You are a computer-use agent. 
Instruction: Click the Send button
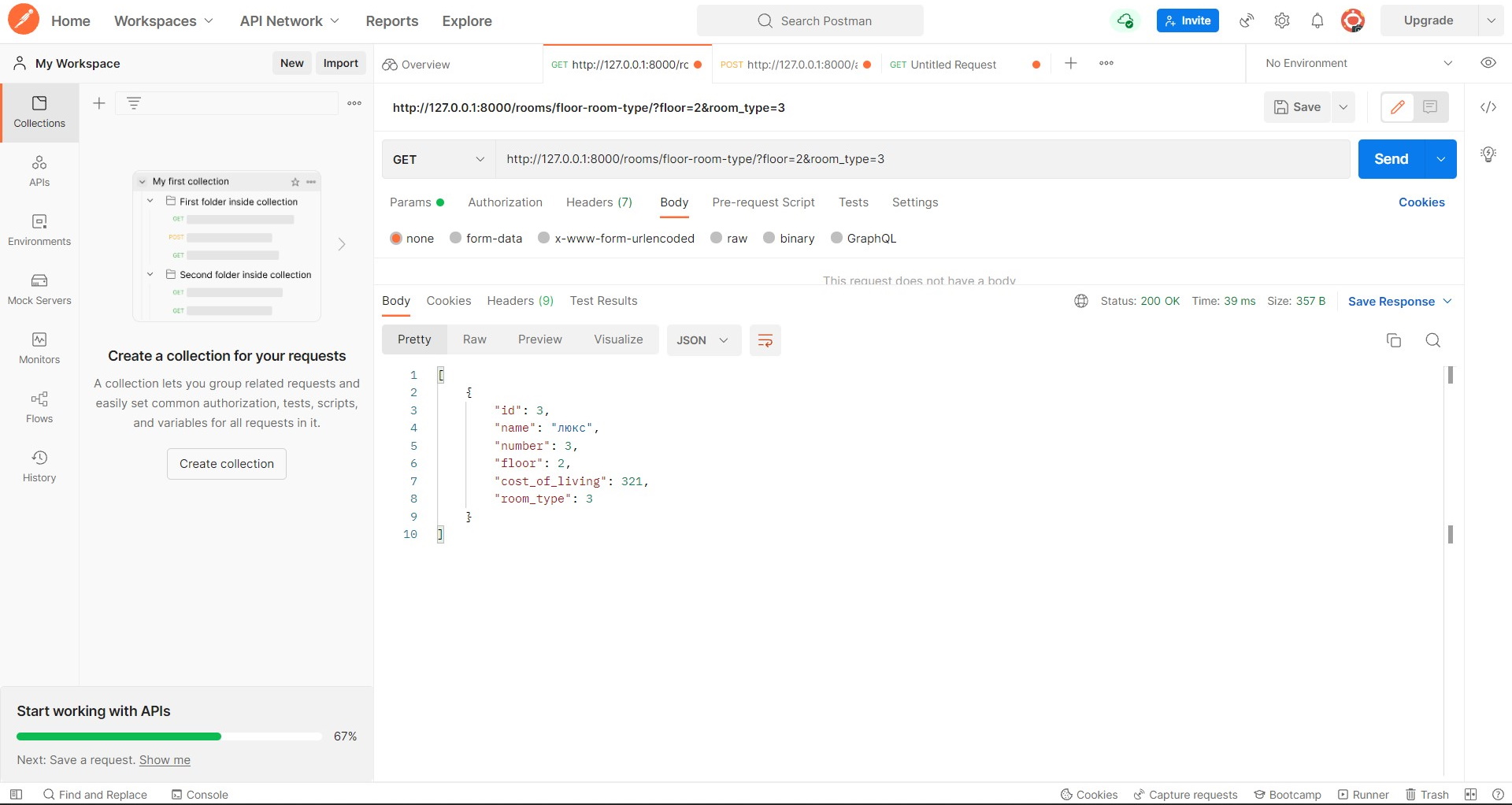tap(1392, 159)
